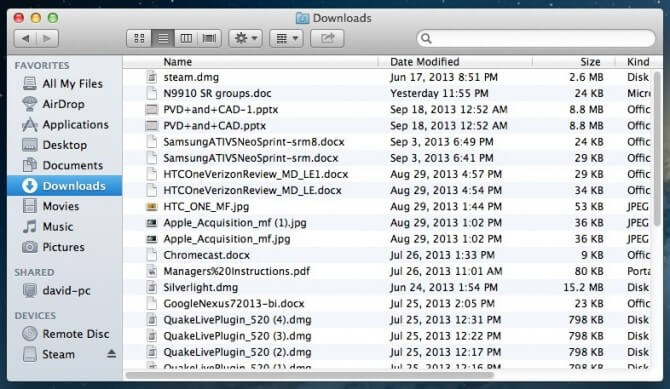Switch to column view
The image size is (670, 389).
pos(186,38)
